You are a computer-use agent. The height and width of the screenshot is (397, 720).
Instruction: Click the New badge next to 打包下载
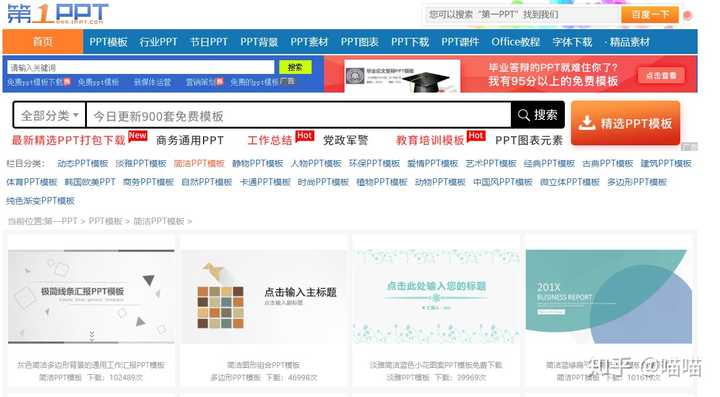137,136
